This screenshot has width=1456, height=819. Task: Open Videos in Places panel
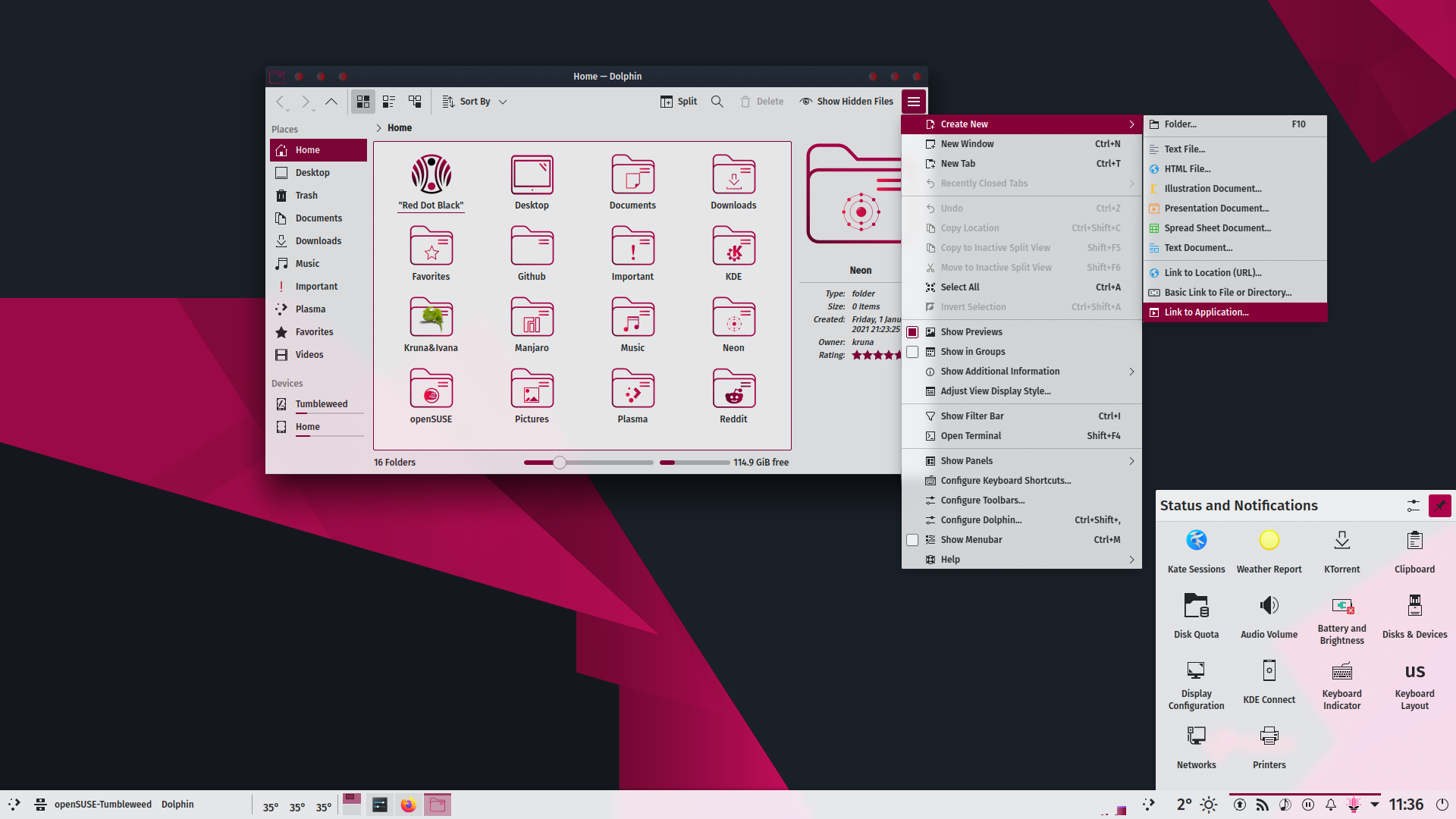[x=318, y=355]
